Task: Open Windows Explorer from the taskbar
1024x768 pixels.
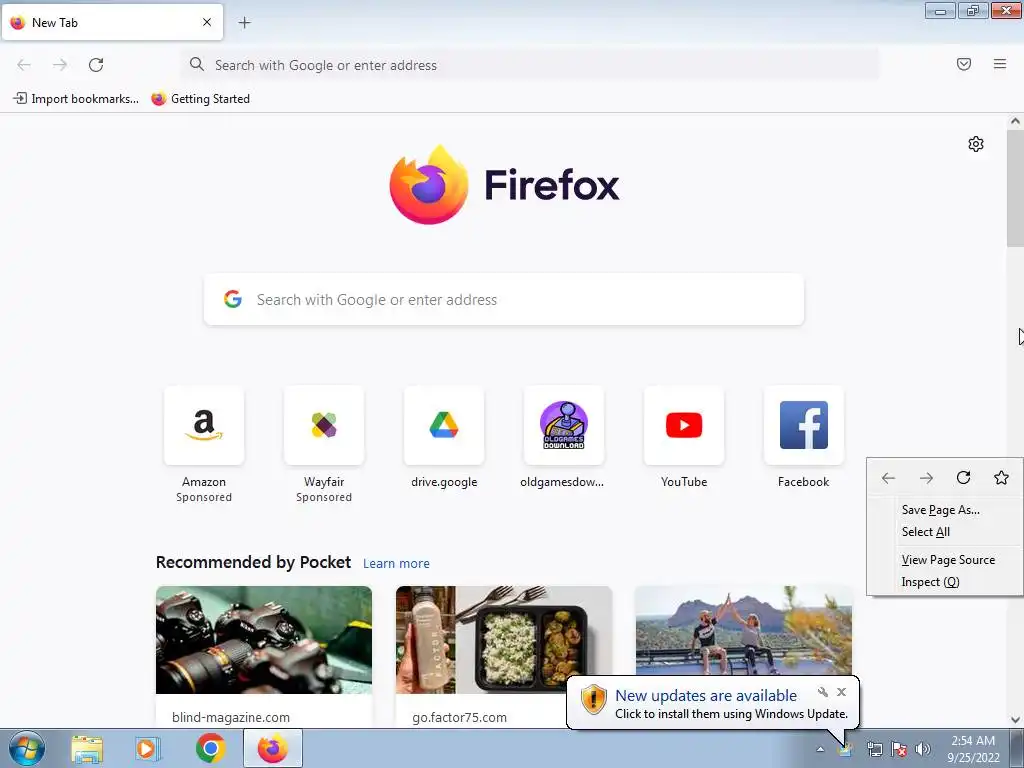Action: coord(87,748)
